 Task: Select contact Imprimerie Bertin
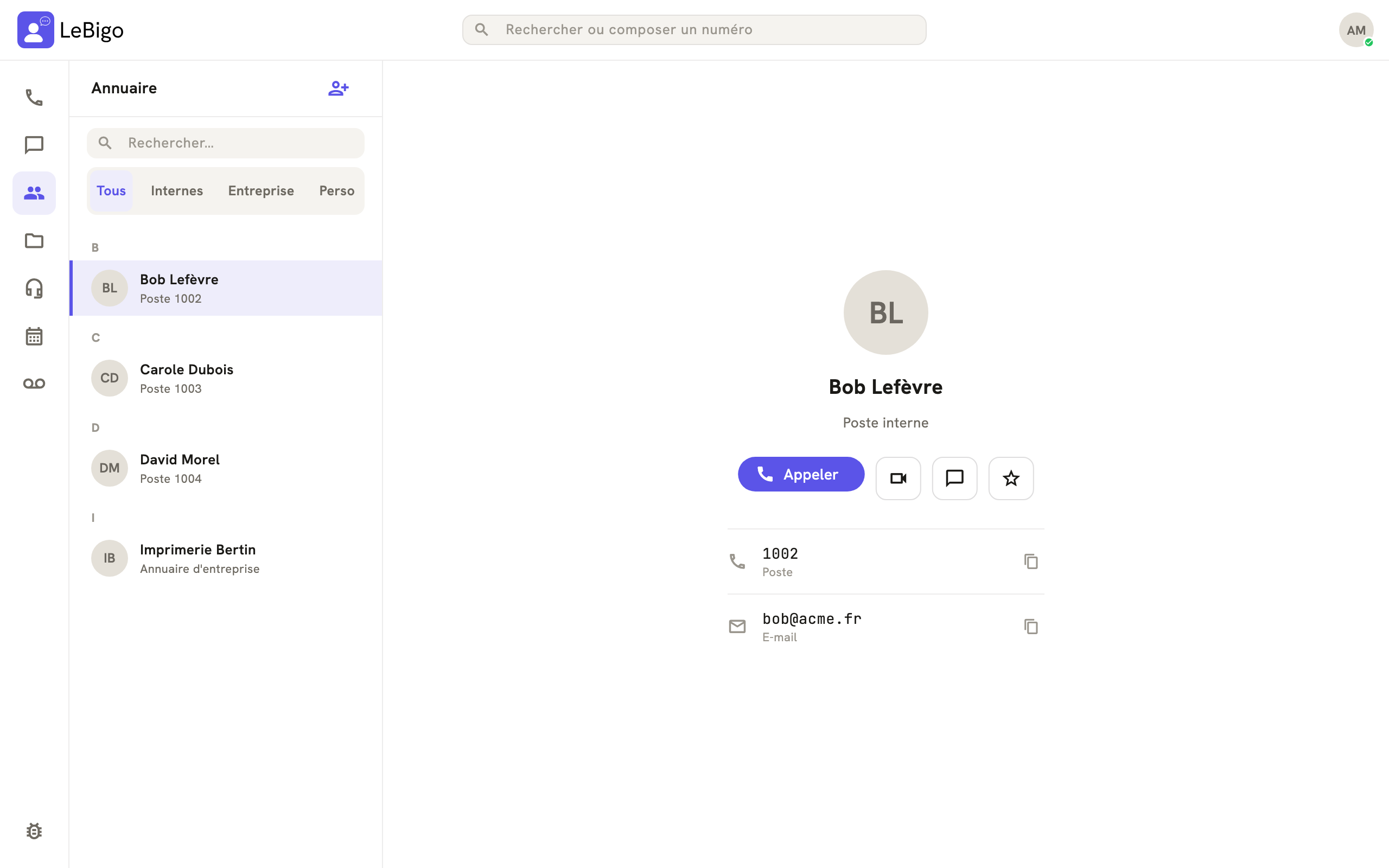coord(226,559)
